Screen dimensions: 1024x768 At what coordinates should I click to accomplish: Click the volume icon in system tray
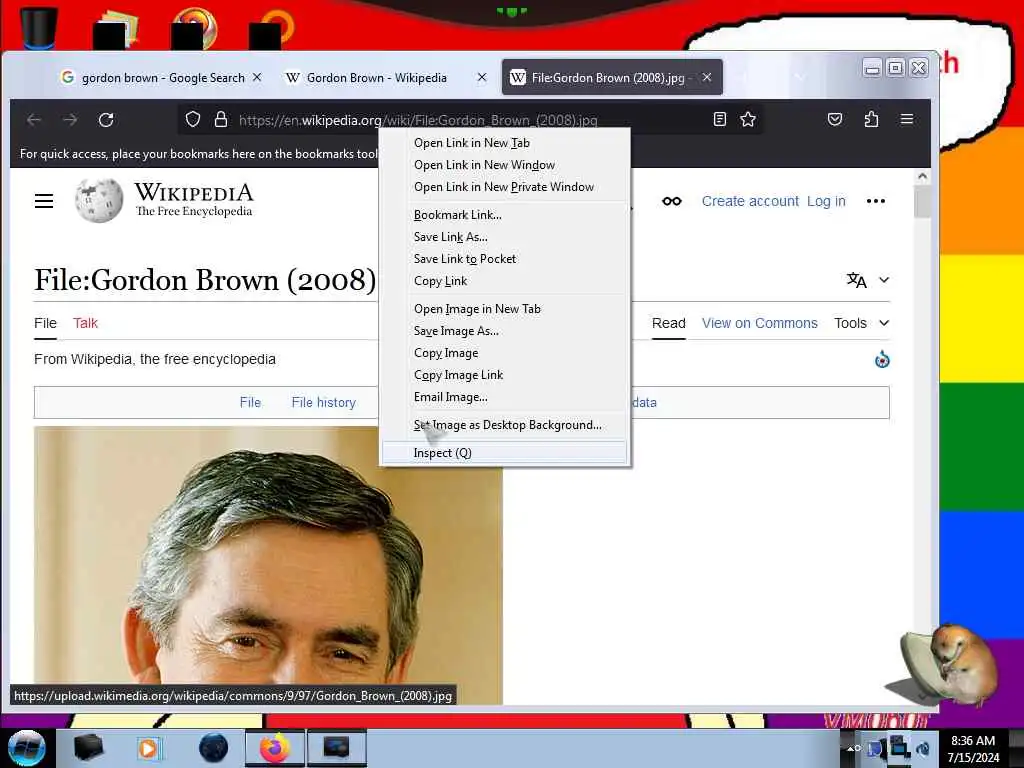[923, 748]
